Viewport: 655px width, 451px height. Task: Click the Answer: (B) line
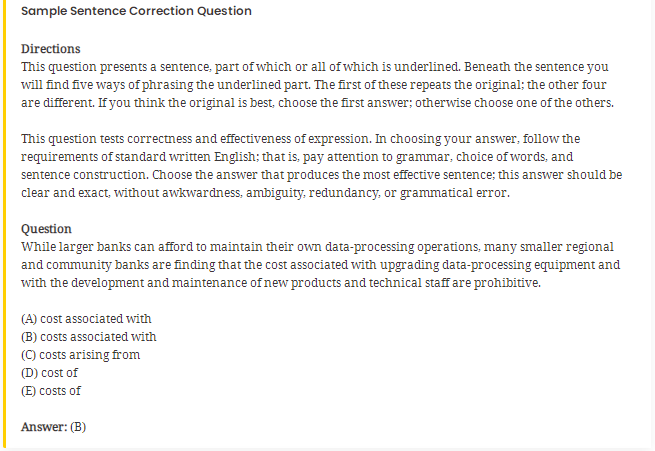point(53,427)
